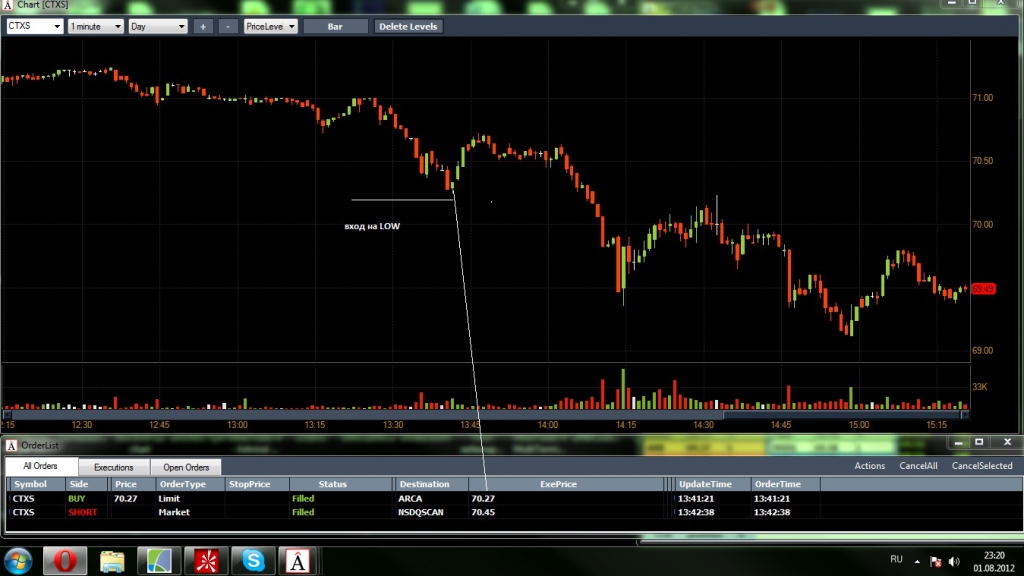This screenshot has width=1024, height=576.
Task: Open Windows Explorer folder in taskbar
Action: coord(112,560)
